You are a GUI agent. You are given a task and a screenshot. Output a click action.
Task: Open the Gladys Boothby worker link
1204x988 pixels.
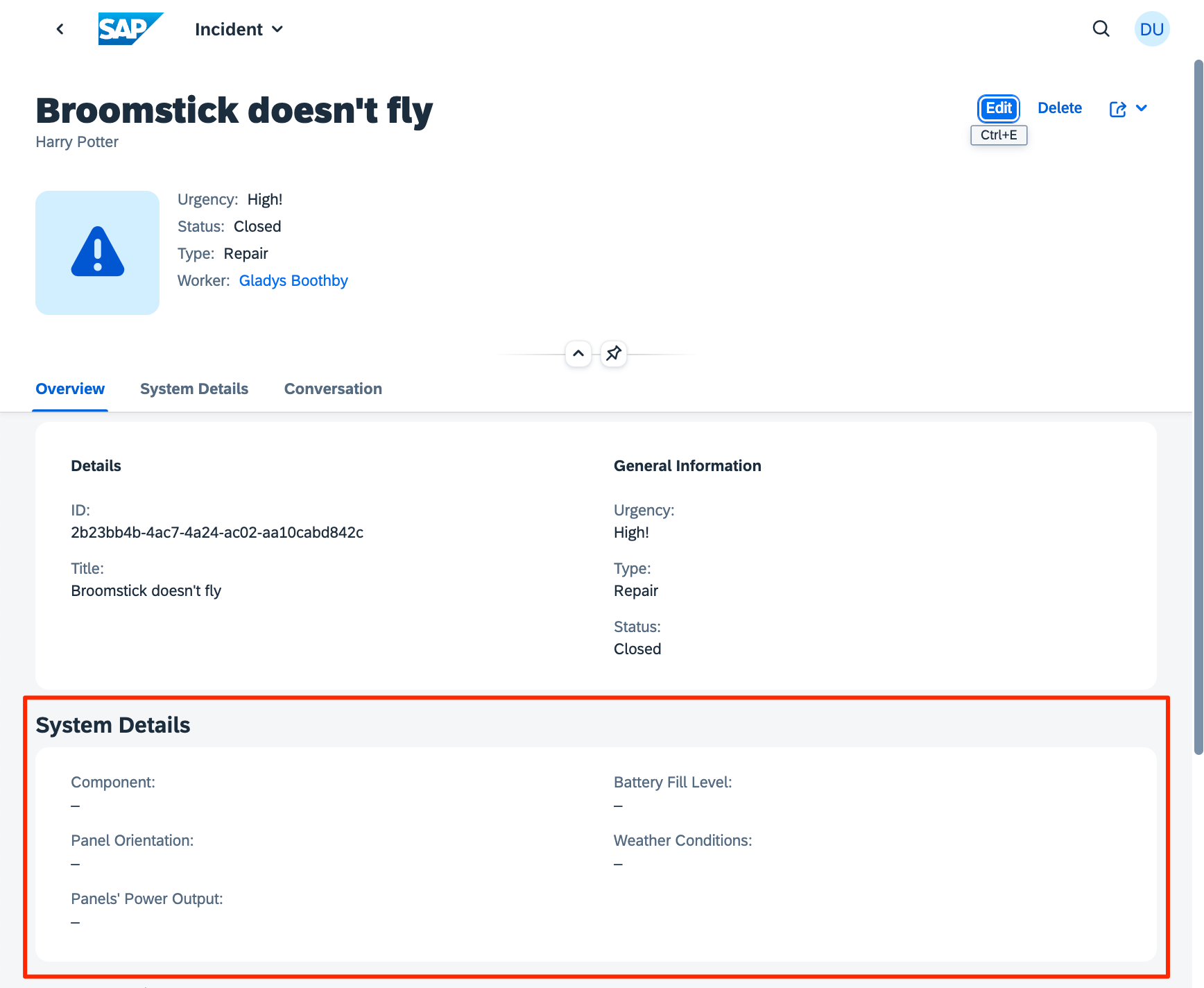coord(293,280)
